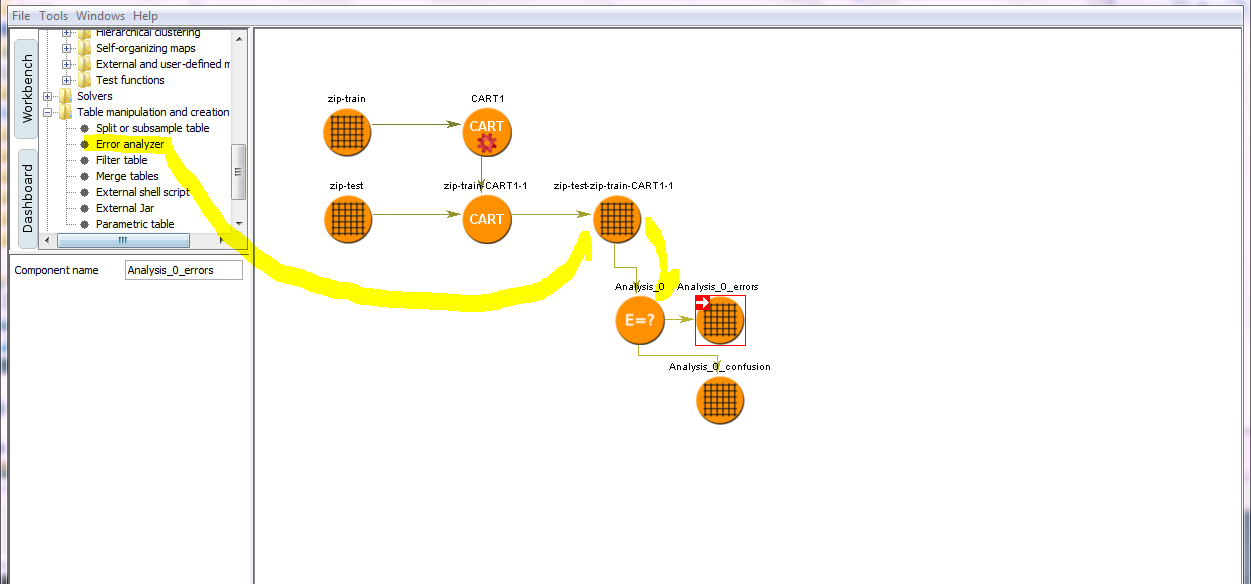Click the zip-train-CART1-1 model node
Image resolution: width=1251 pixels, height=584 pixels.
click(487, 218)
